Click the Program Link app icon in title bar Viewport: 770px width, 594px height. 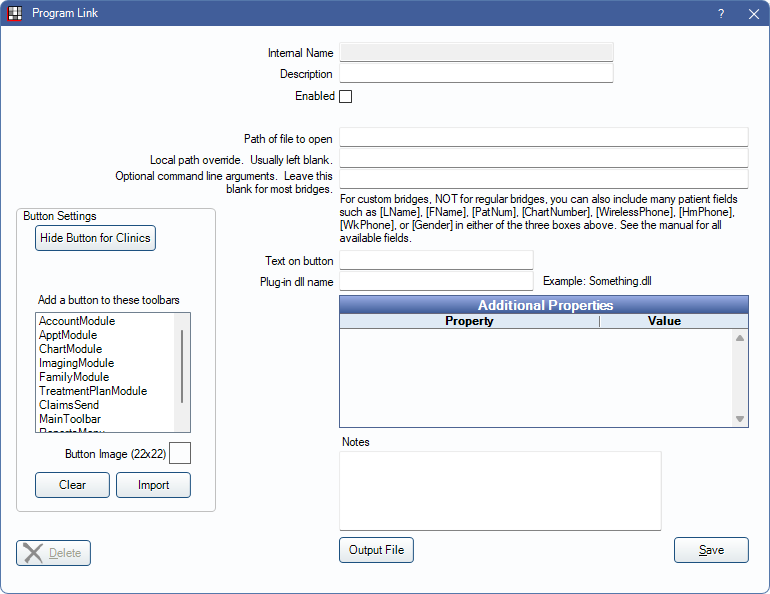(15, 14)
